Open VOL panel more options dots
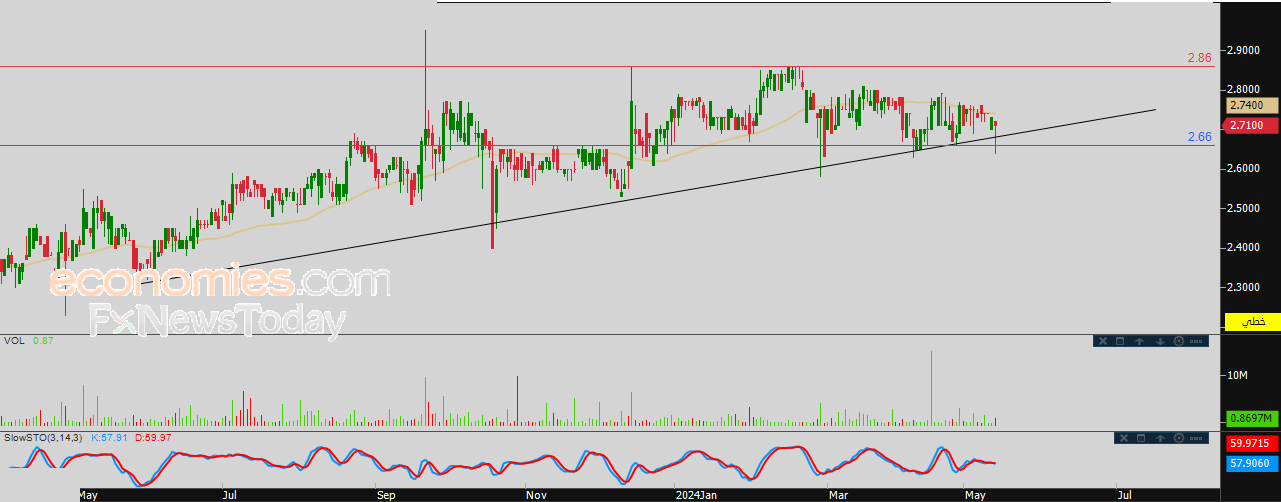 point(1196,341)
